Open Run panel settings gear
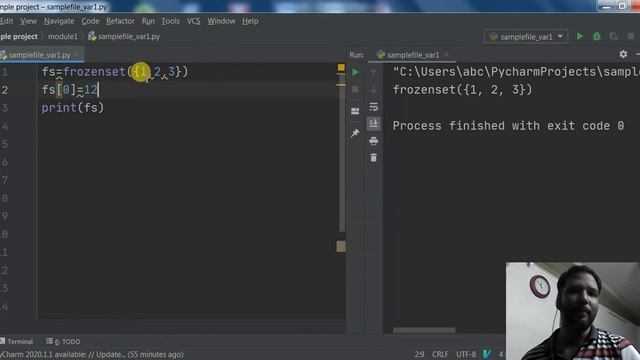640x360 pixels. (623, 54)
